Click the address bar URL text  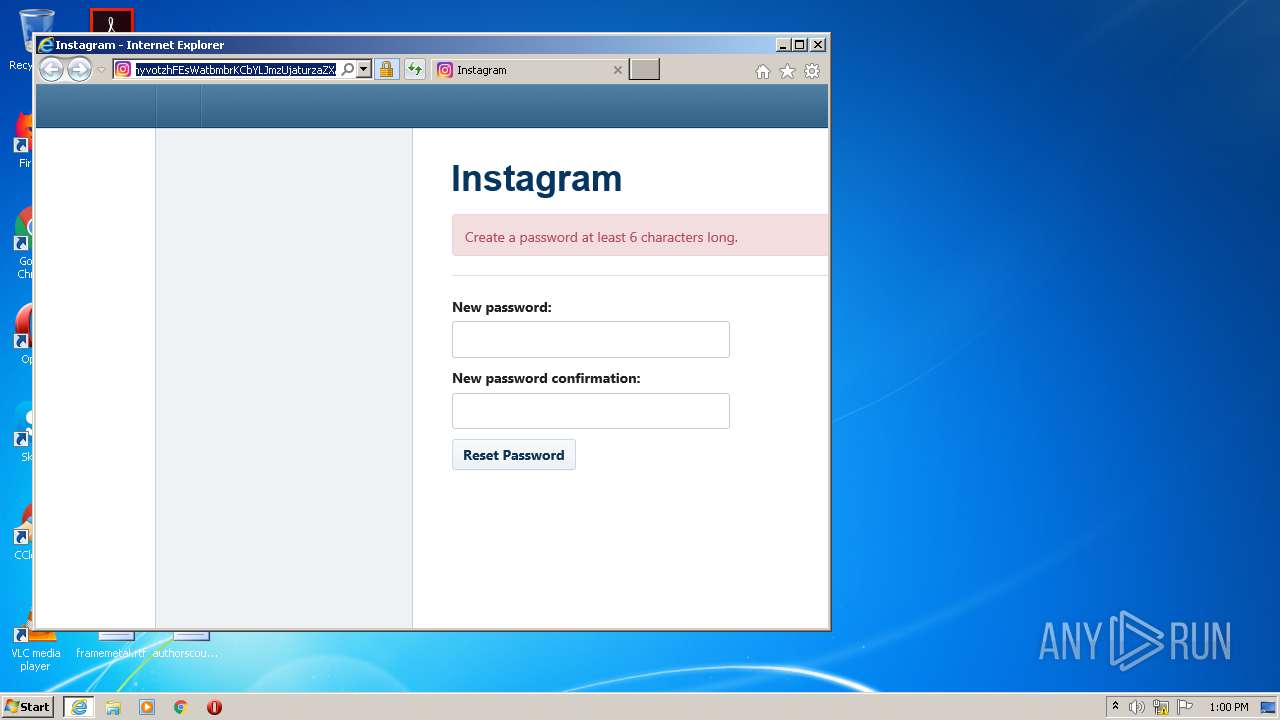tap(236, 70)
